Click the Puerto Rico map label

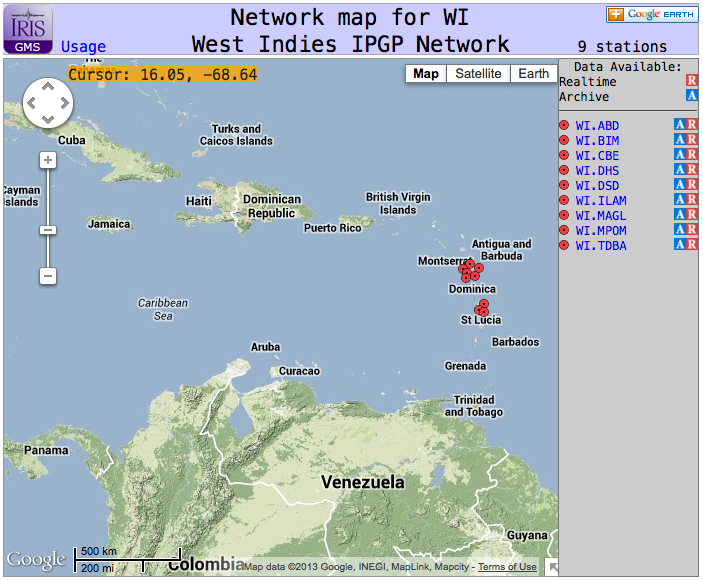pyautogui.click(x=333, y=228)
